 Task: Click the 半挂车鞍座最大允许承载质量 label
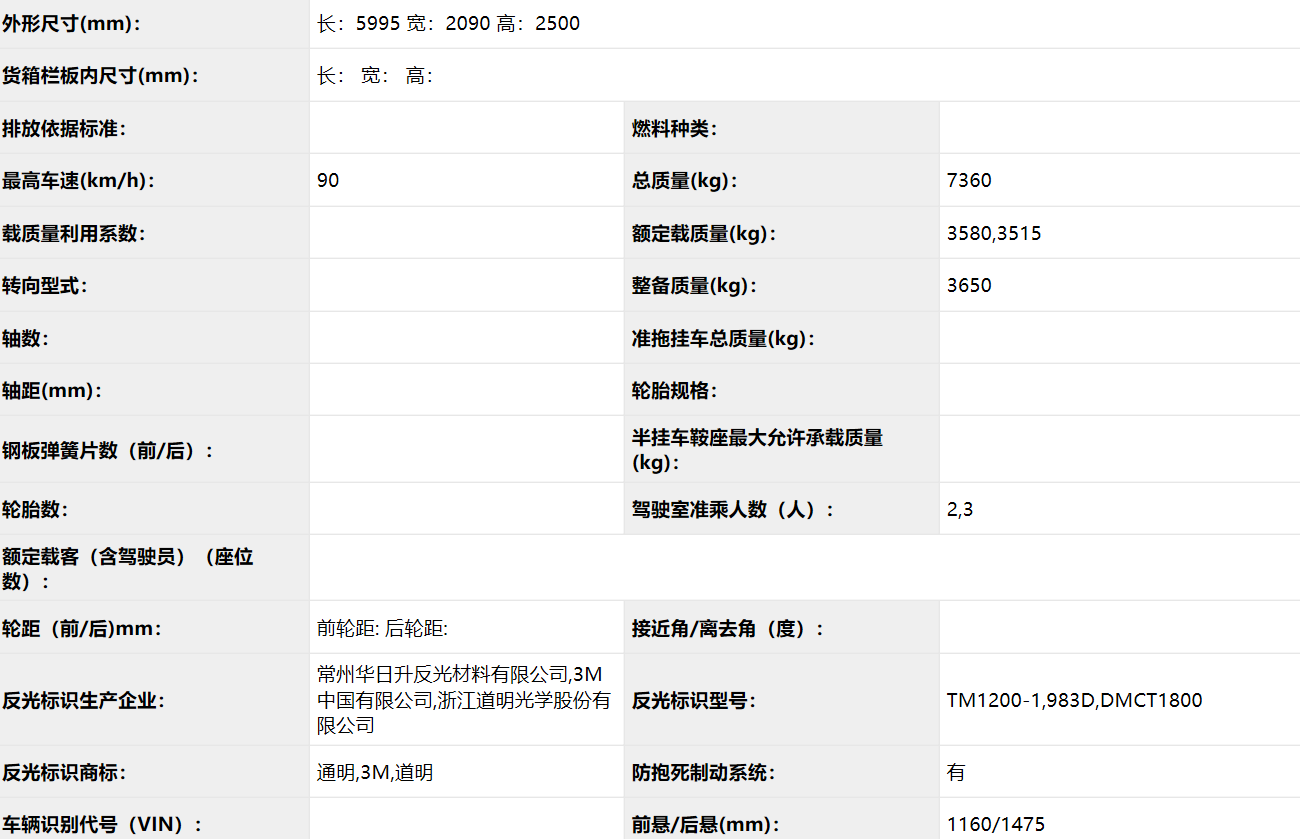tap(757, 450)
